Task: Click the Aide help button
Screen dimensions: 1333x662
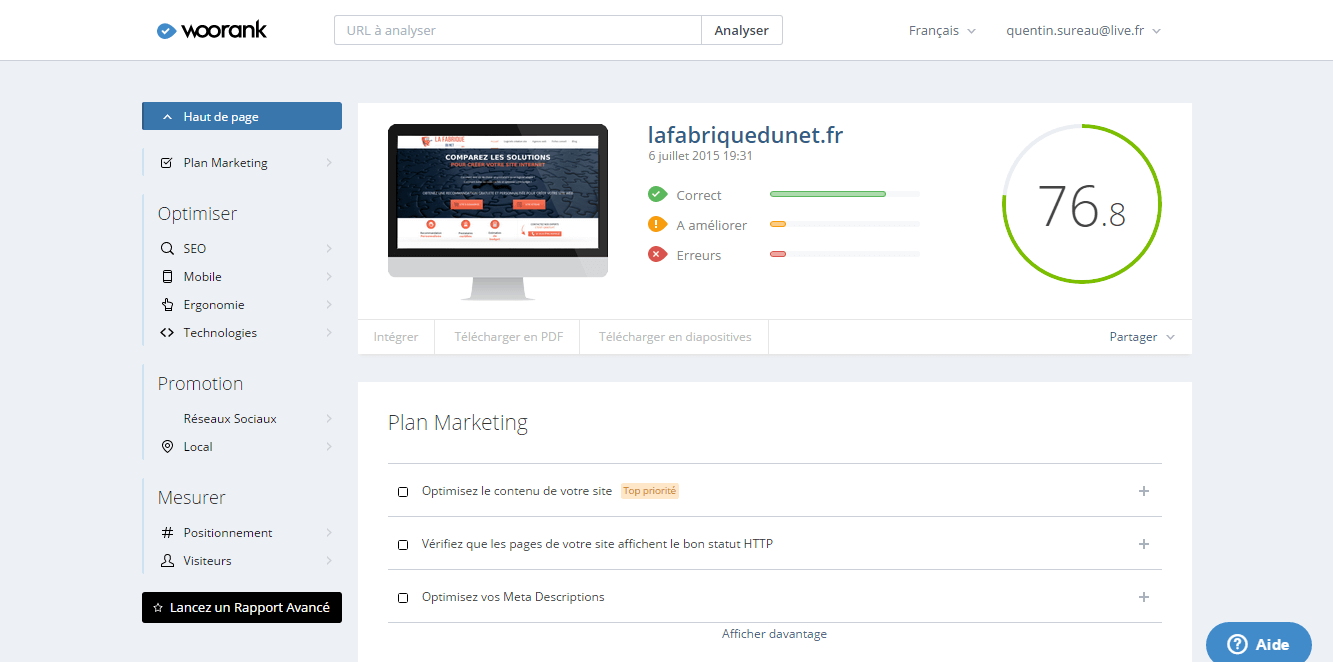Action: (1258, 642)
